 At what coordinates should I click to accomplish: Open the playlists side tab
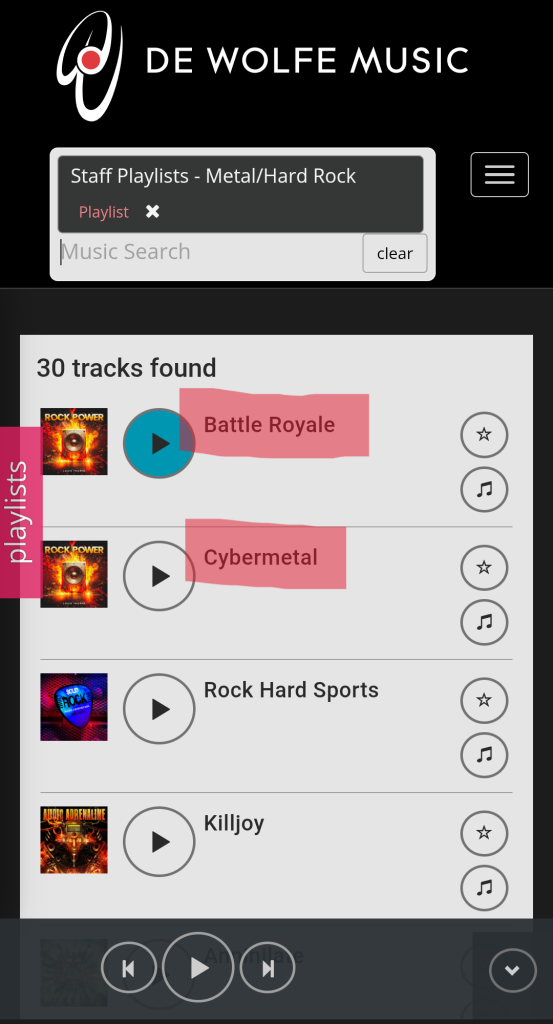click(20, 512)
